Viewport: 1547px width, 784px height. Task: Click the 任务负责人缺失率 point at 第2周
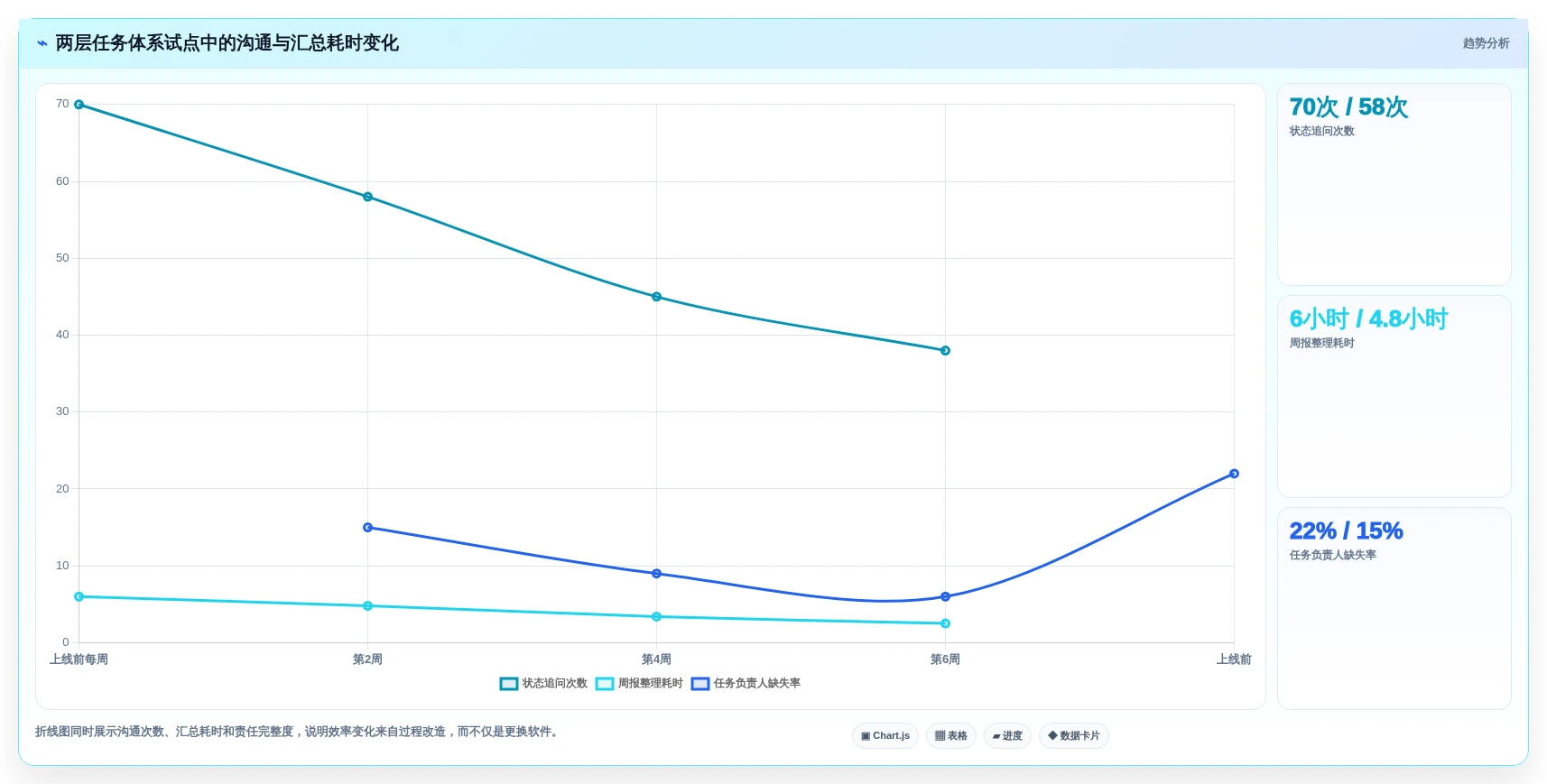pyautogui.click(x=367, y=527)
